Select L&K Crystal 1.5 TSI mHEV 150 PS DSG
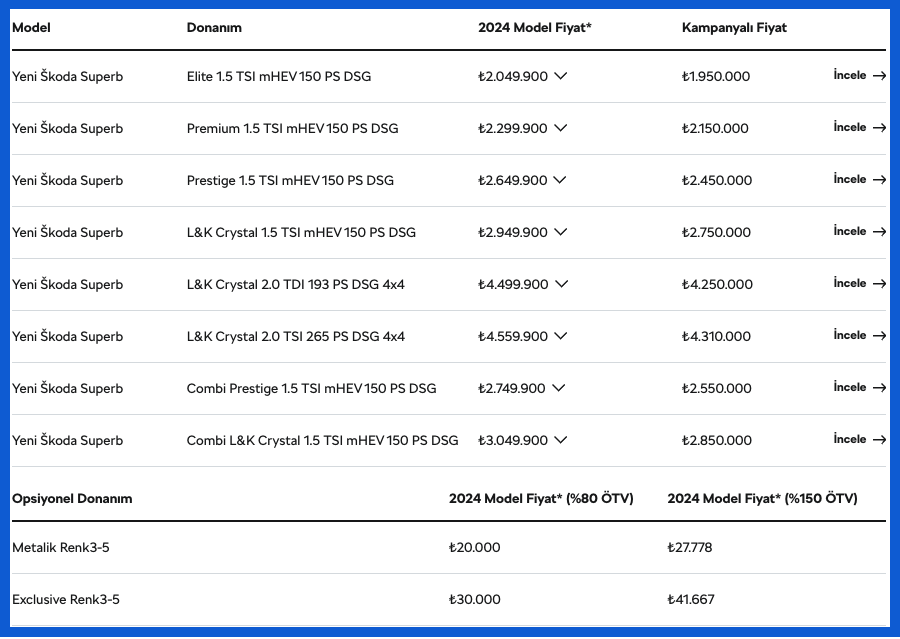900x639 pixels. coord(301,233)
